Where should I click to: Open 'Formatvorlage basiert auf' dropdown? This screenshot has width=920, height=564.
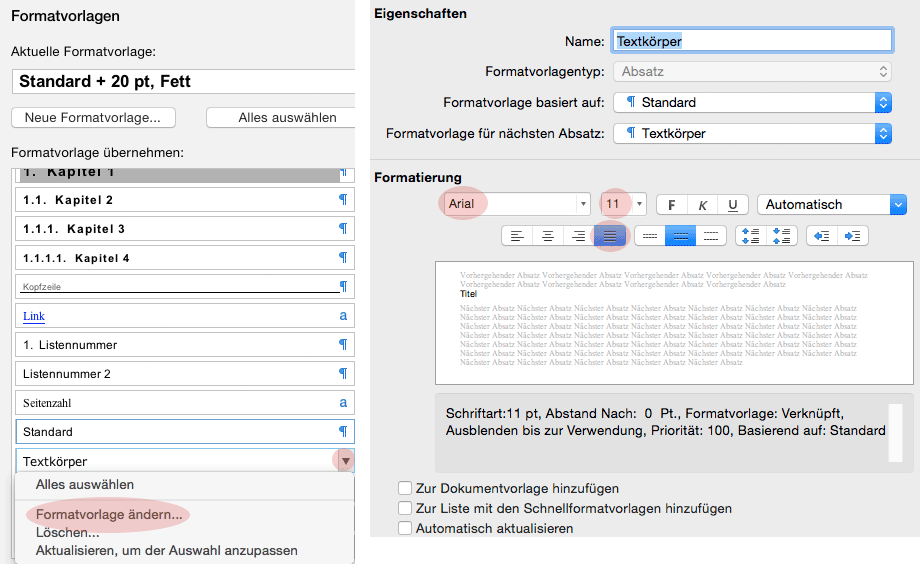882,102
